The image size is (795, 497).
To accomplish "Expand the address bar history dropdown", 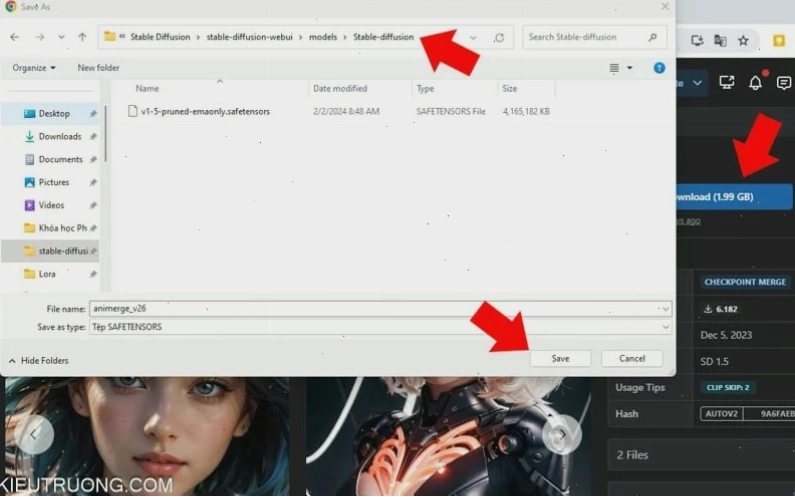I will pos(473,38).
